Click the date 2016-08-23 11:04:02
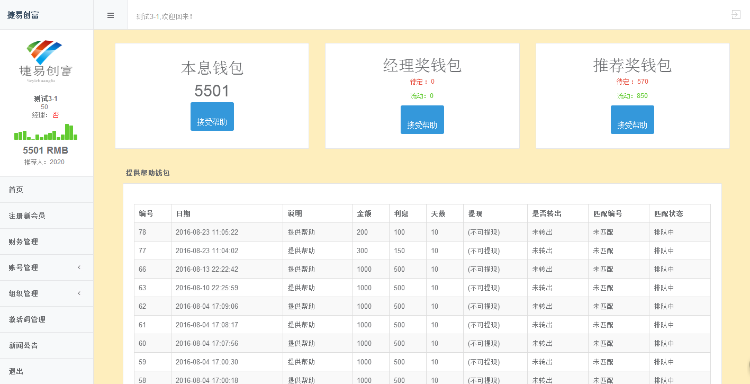This screenshot has height=384, width=750. point(207,251)
